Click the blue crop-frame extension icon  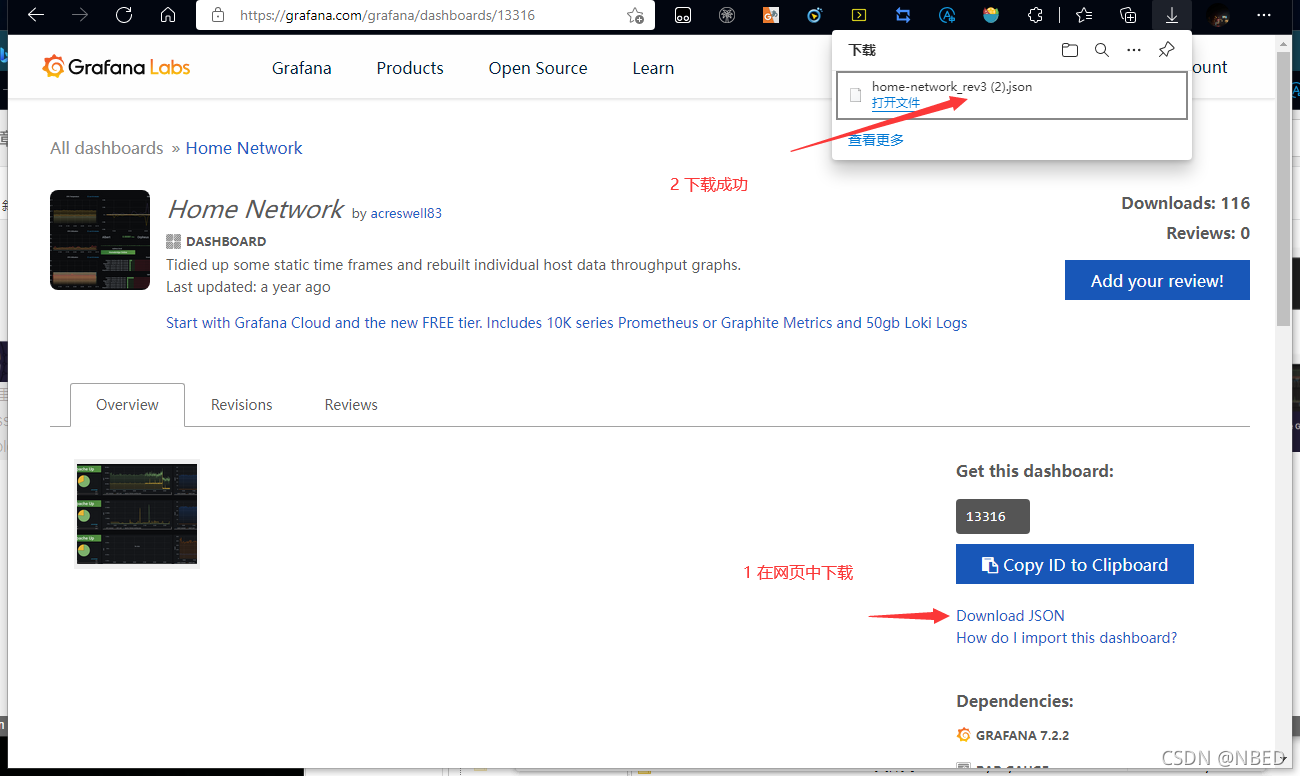pyautogui.click(x=903, y=15)
